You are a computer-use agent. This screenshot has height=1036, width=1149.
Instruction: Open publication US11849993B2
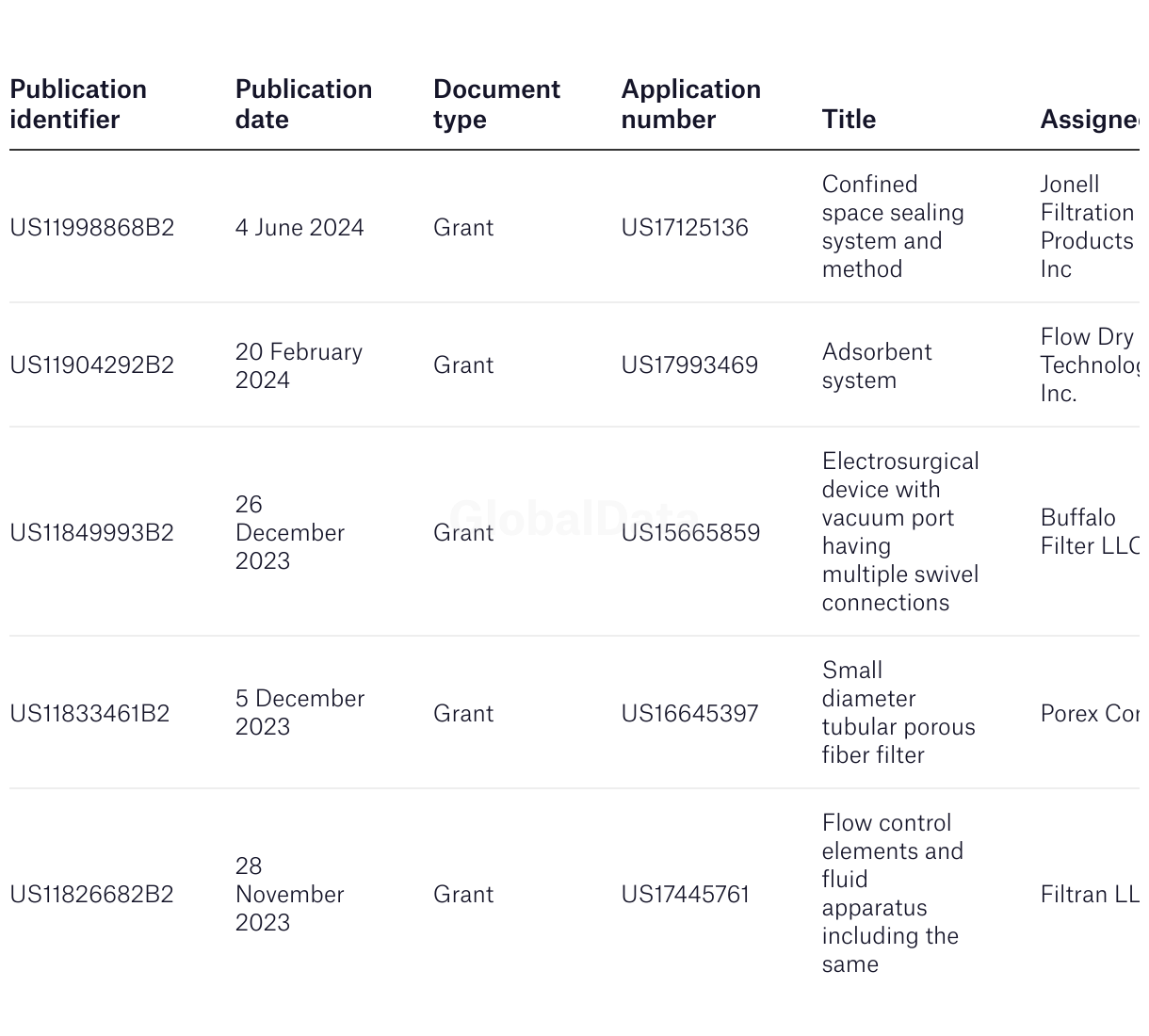point(92,533)
